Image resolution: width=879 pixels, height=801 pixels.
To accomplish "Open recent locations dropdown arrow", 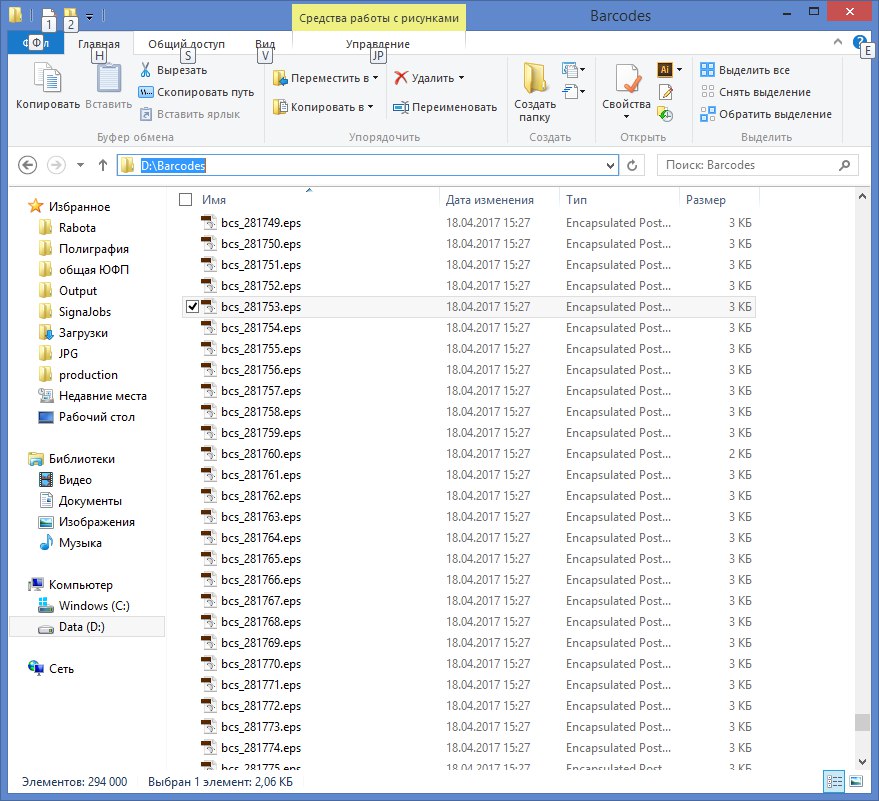I will (x=80, y=165).
